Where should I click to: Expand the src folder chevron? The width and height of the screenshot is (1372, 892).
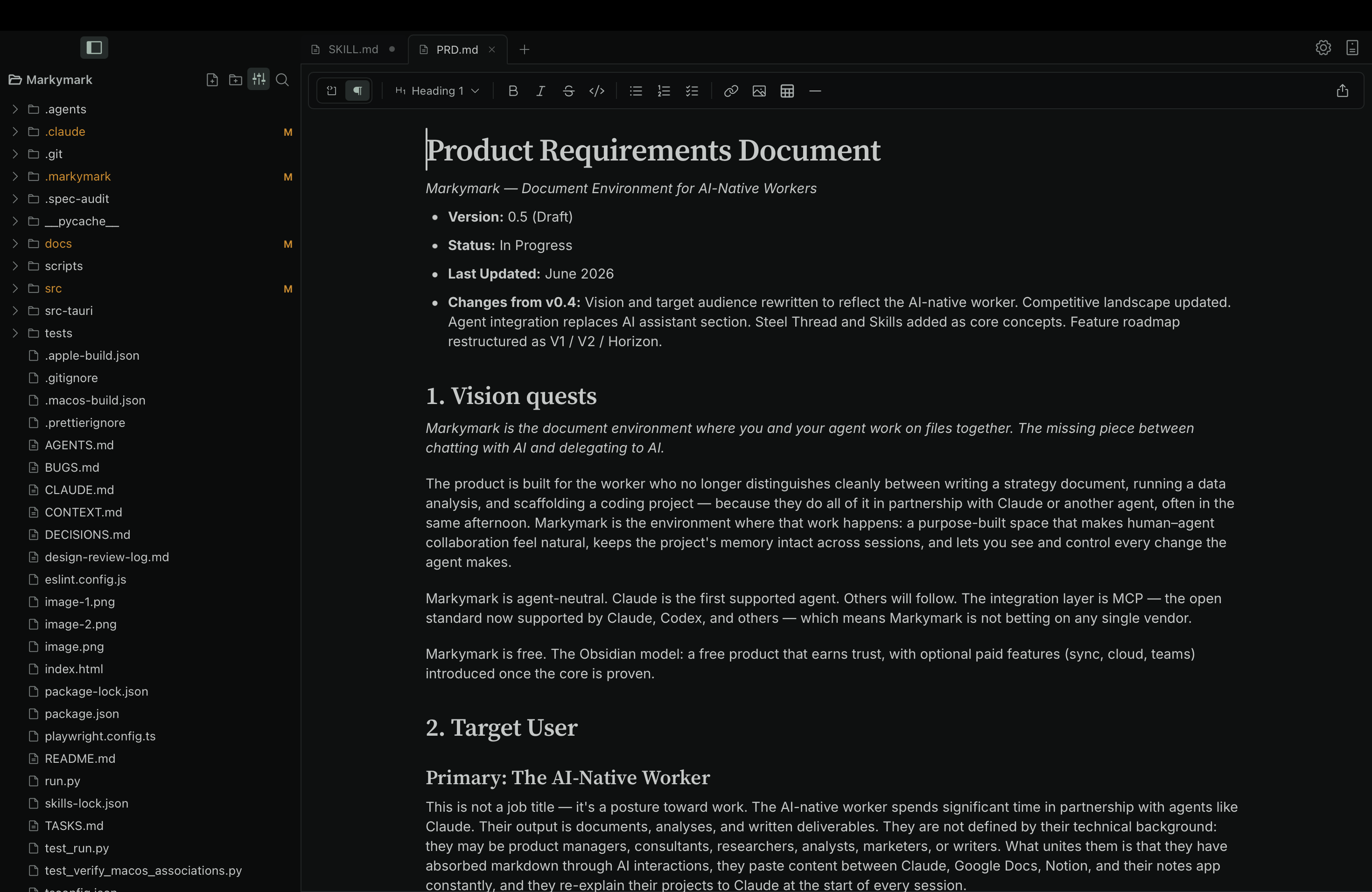pyautogui.click(x=15, y=288)
